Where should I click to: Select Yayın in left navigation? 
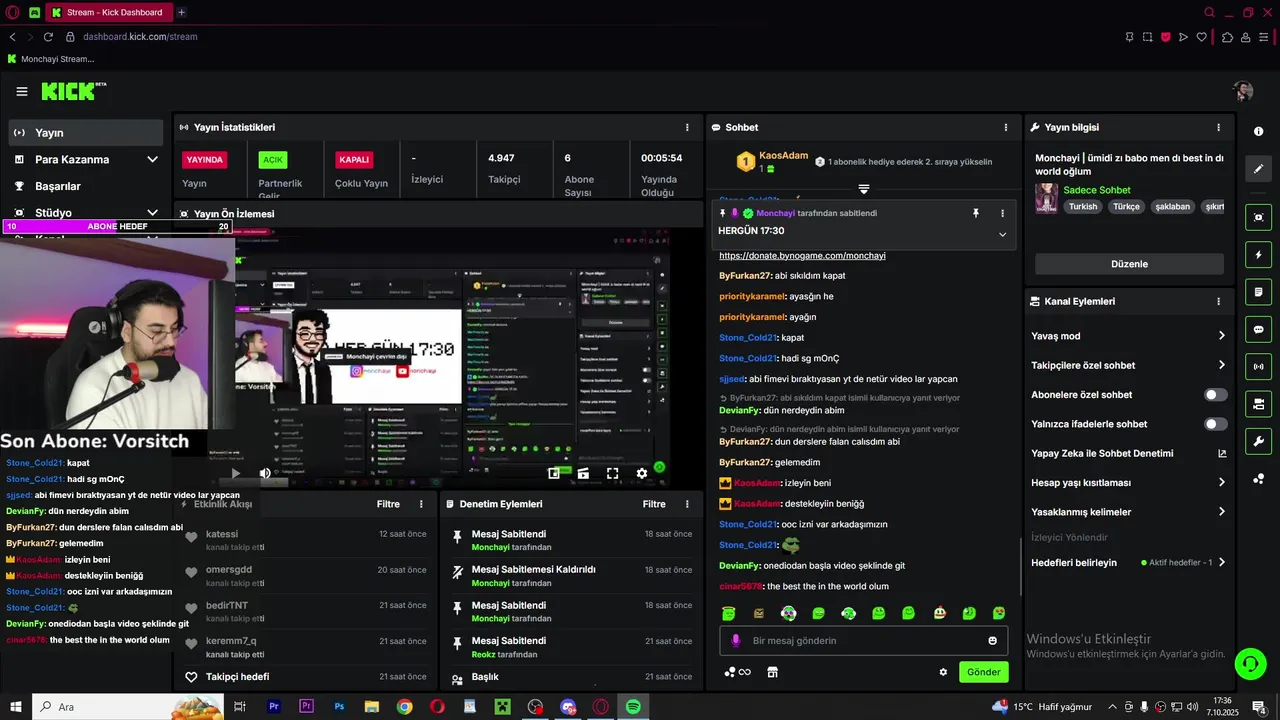85,132
